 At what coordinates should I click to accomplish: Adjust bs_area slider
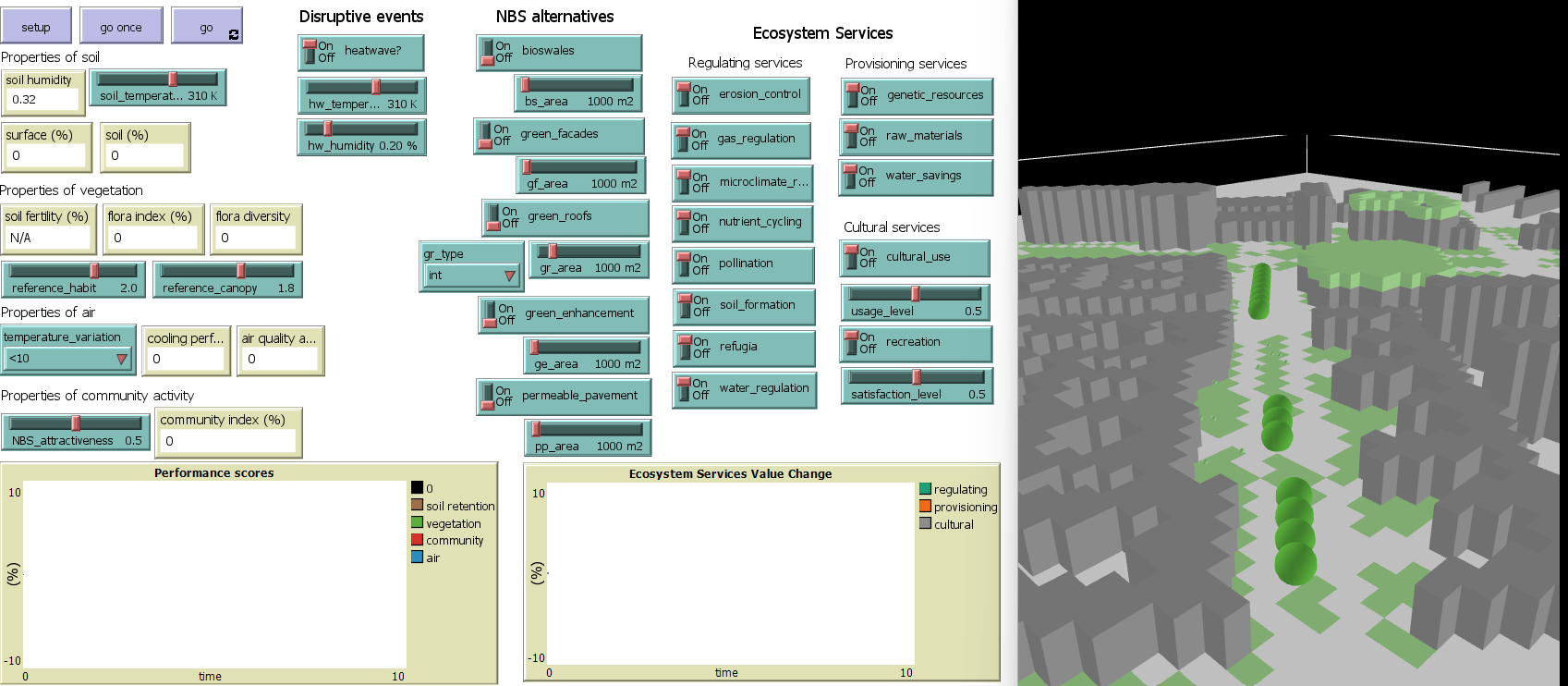tap(578, 93)
